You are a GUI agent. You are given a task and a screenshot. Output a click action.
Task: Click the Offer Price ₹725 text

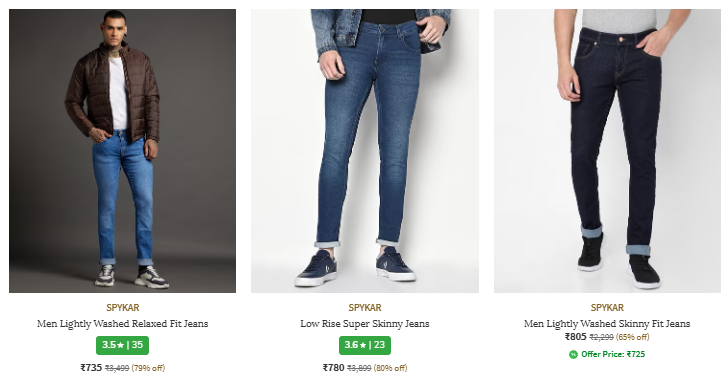(613, 354)
